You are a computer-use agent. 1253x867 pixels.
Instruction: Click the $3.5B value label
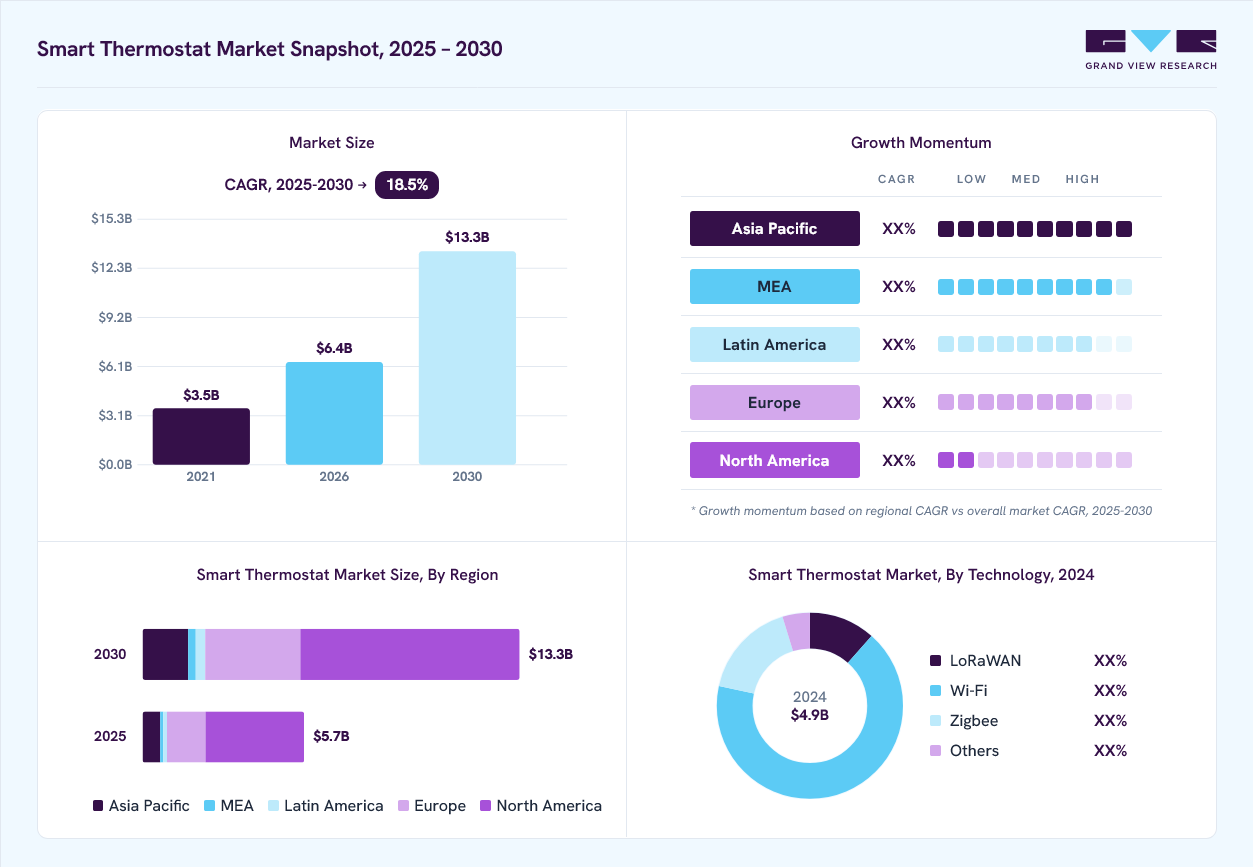201,395
